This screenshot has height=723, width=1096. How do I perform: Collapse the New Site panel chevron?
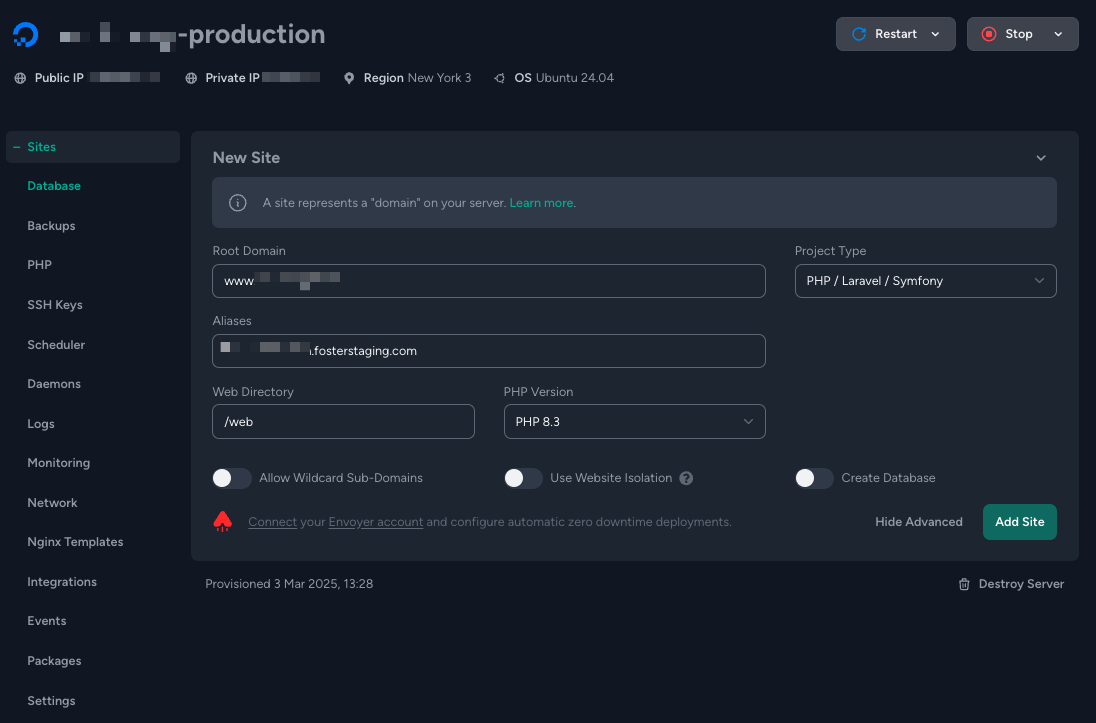point(1041,158)
